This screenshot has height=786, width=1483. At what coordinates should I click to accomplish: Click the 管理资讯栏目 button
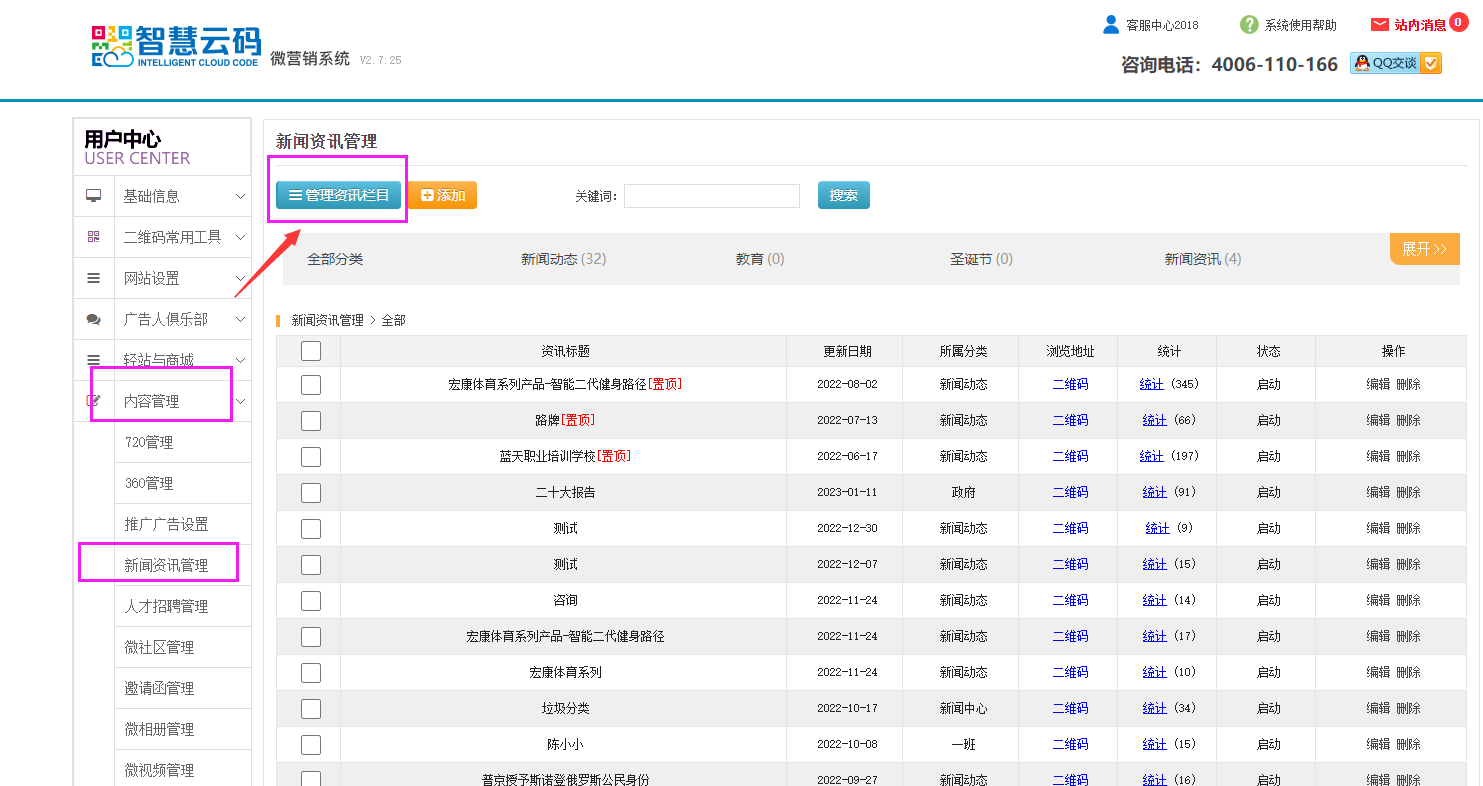338,195
